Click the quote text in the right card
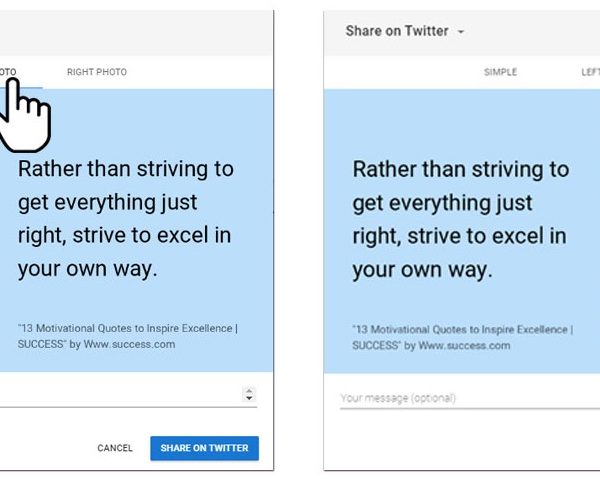 click(x=461, y=220)
